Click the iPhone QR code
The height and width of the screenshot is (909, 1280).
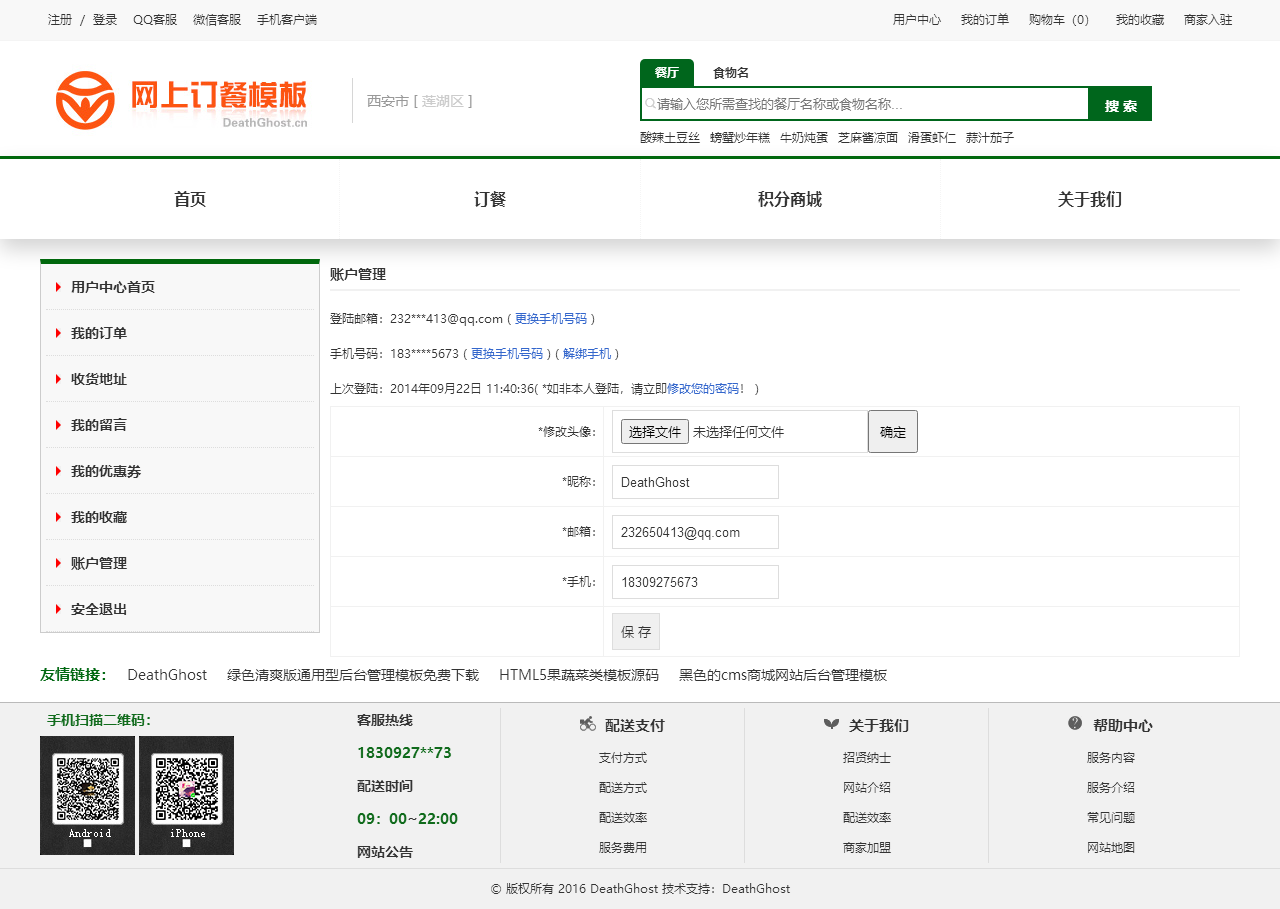tap(187, 790)
